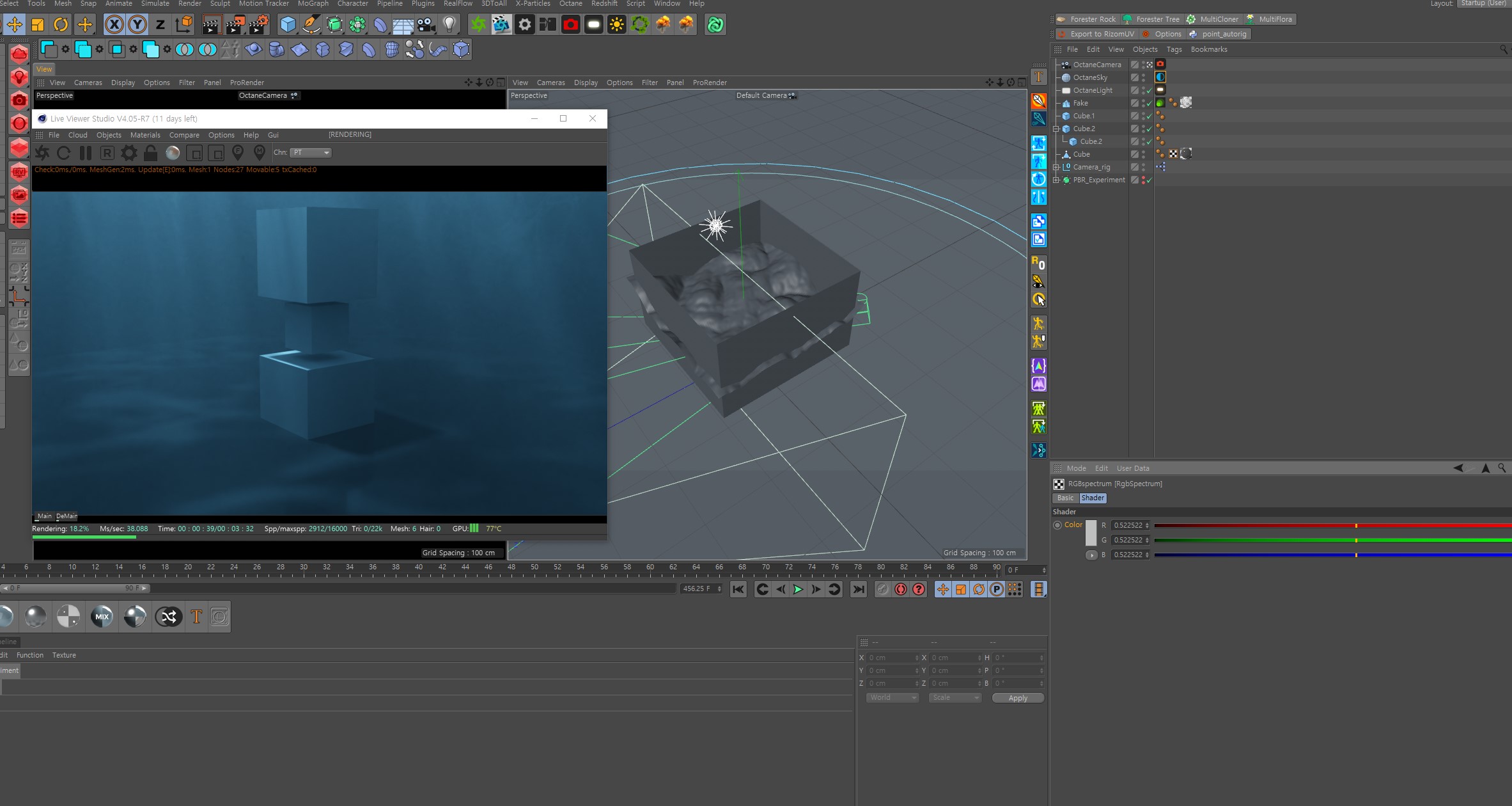Switch to the Basic tab

click(x=1065, y=498)
